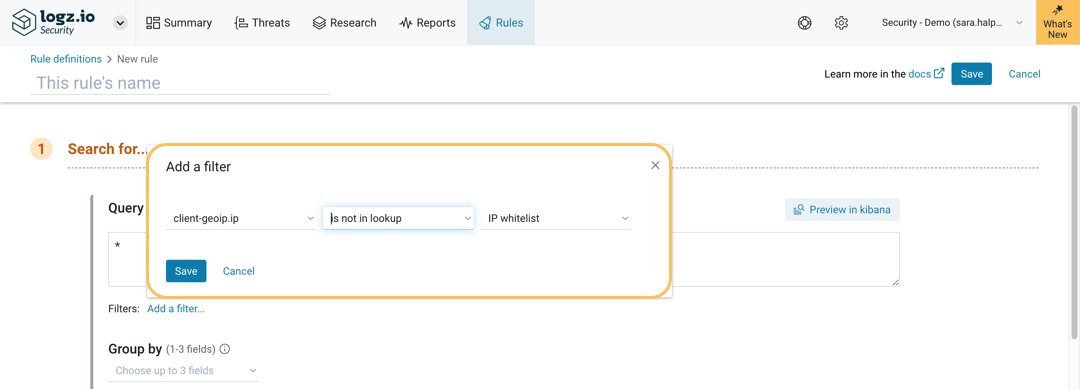Open the settings gear icon
Image resolution: width=1080 pixels, height=389 pixels.
841,23
